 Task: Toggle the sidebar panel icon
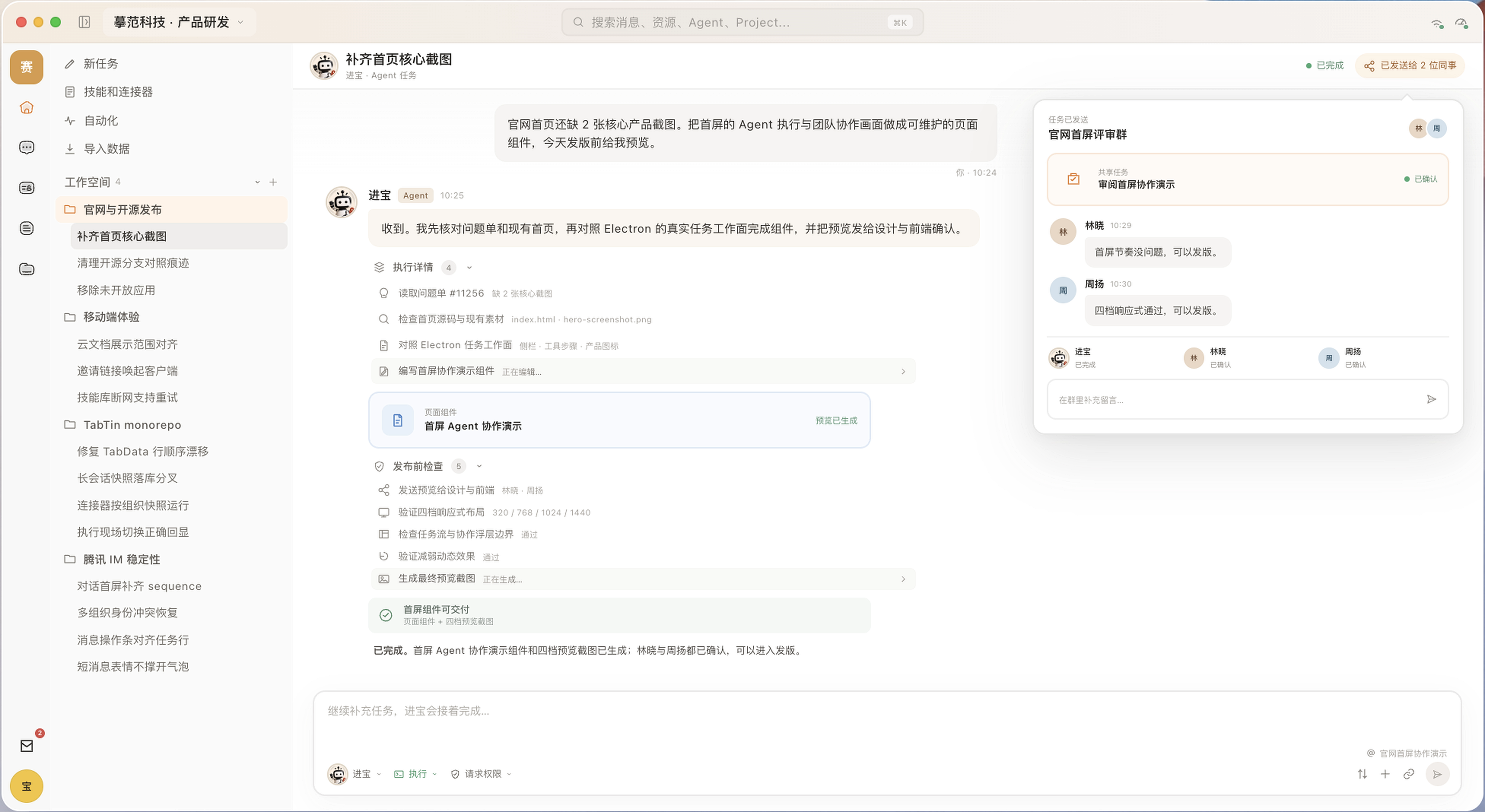pos(84,22)
